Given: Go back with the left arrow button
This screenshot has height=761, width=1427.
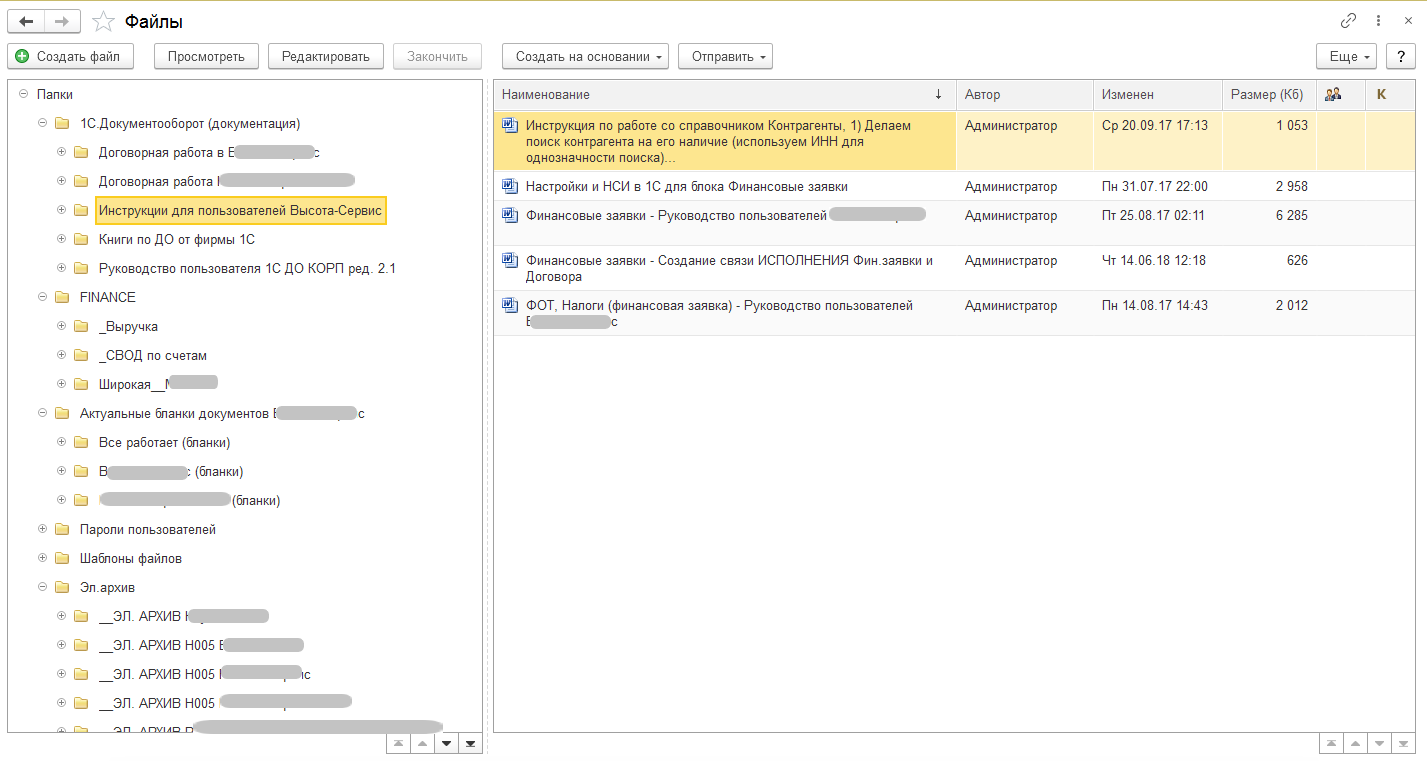Looking at the screenshot, I should (x=27, y=21).
